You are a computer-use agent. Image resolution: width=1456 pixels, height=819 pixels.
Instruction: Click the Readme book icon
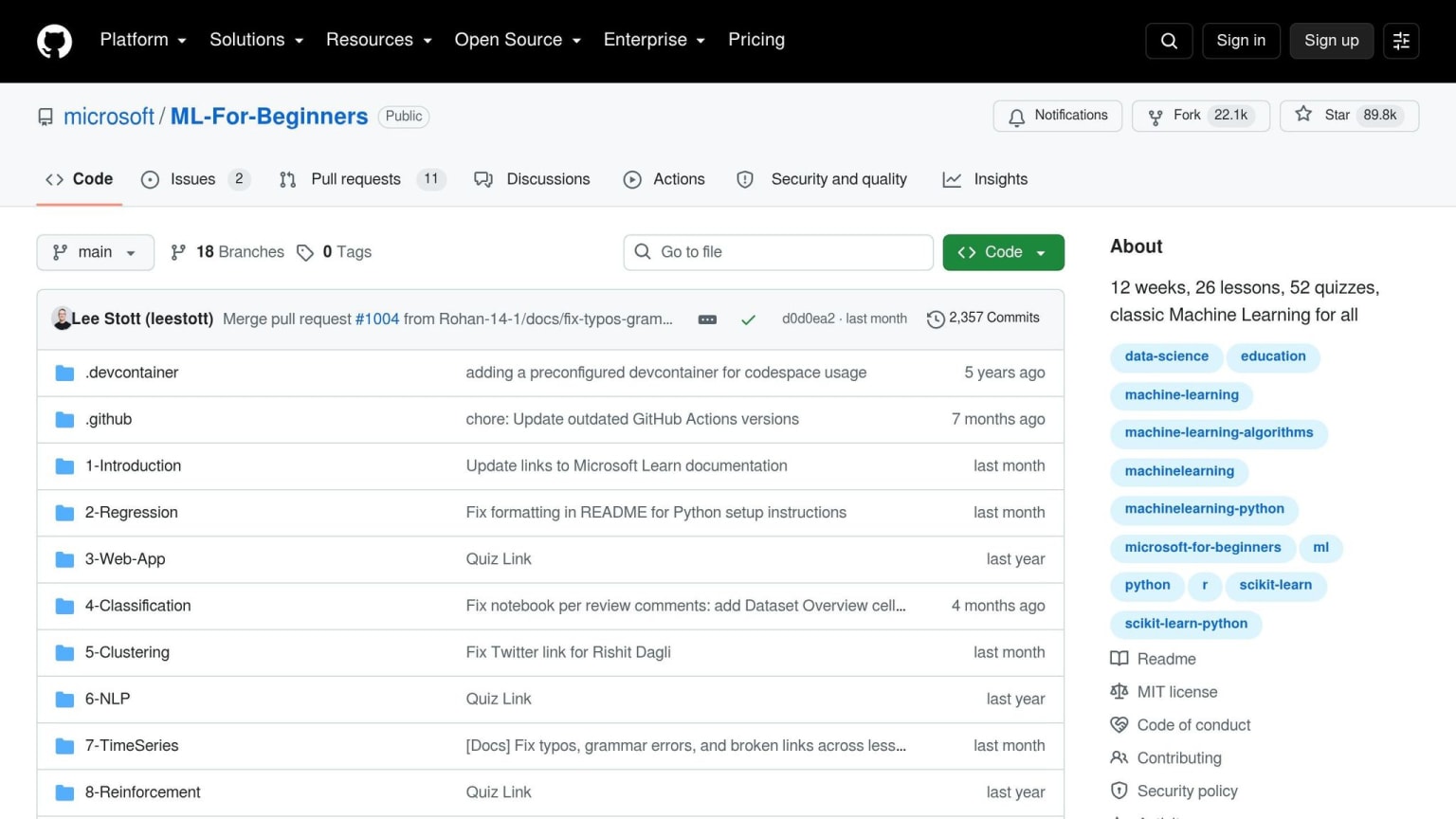click(x=1119, y=659)
